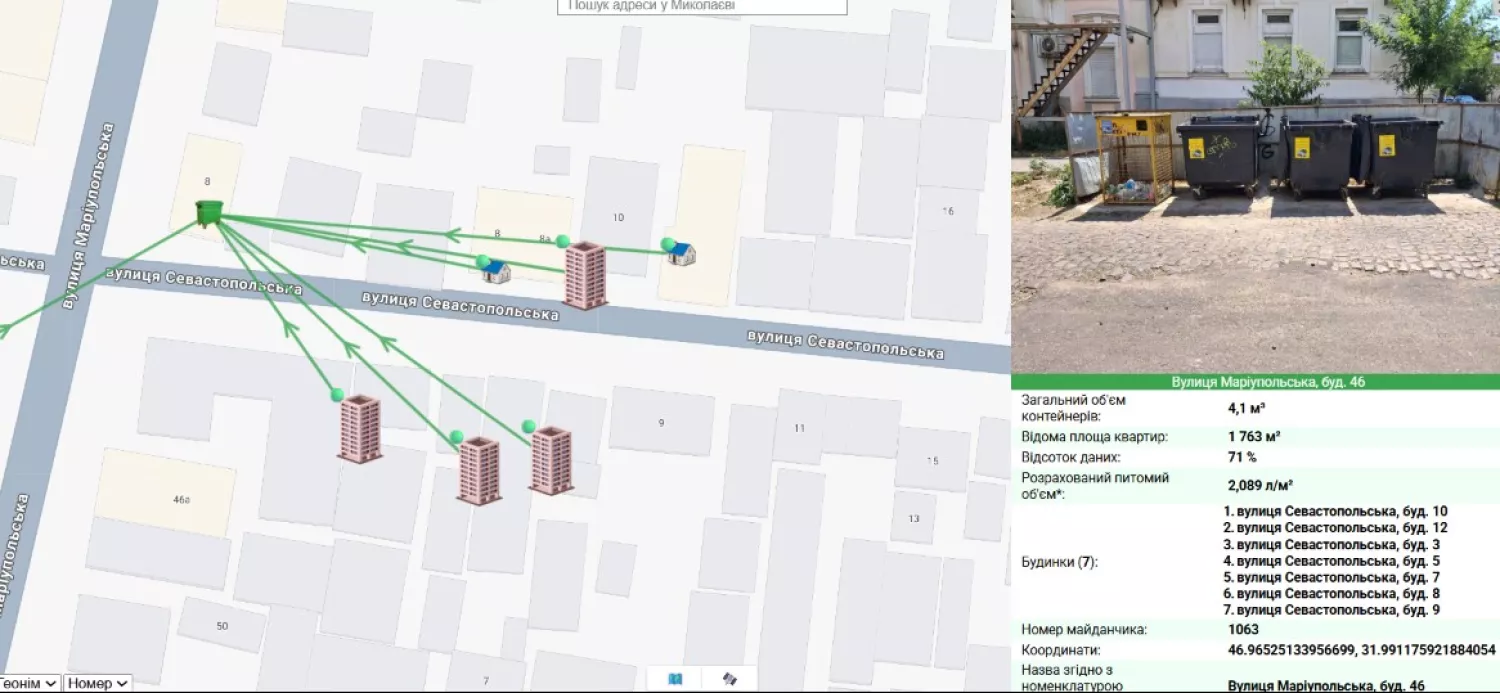Click the 2,089 л/м² specific volume value

[1261, 485]
